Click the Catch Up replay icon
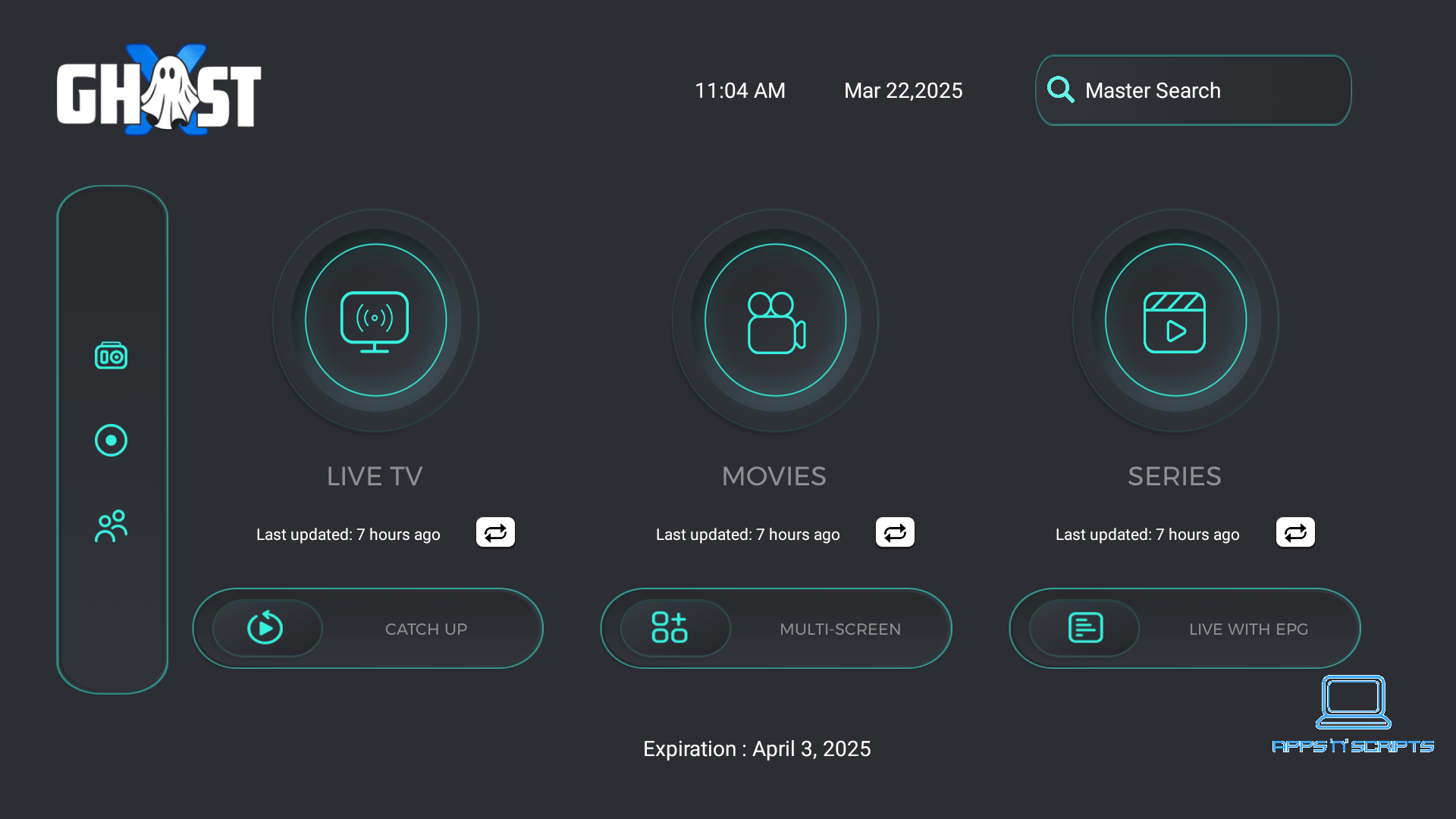1456x819 pixels. [265, 628]
